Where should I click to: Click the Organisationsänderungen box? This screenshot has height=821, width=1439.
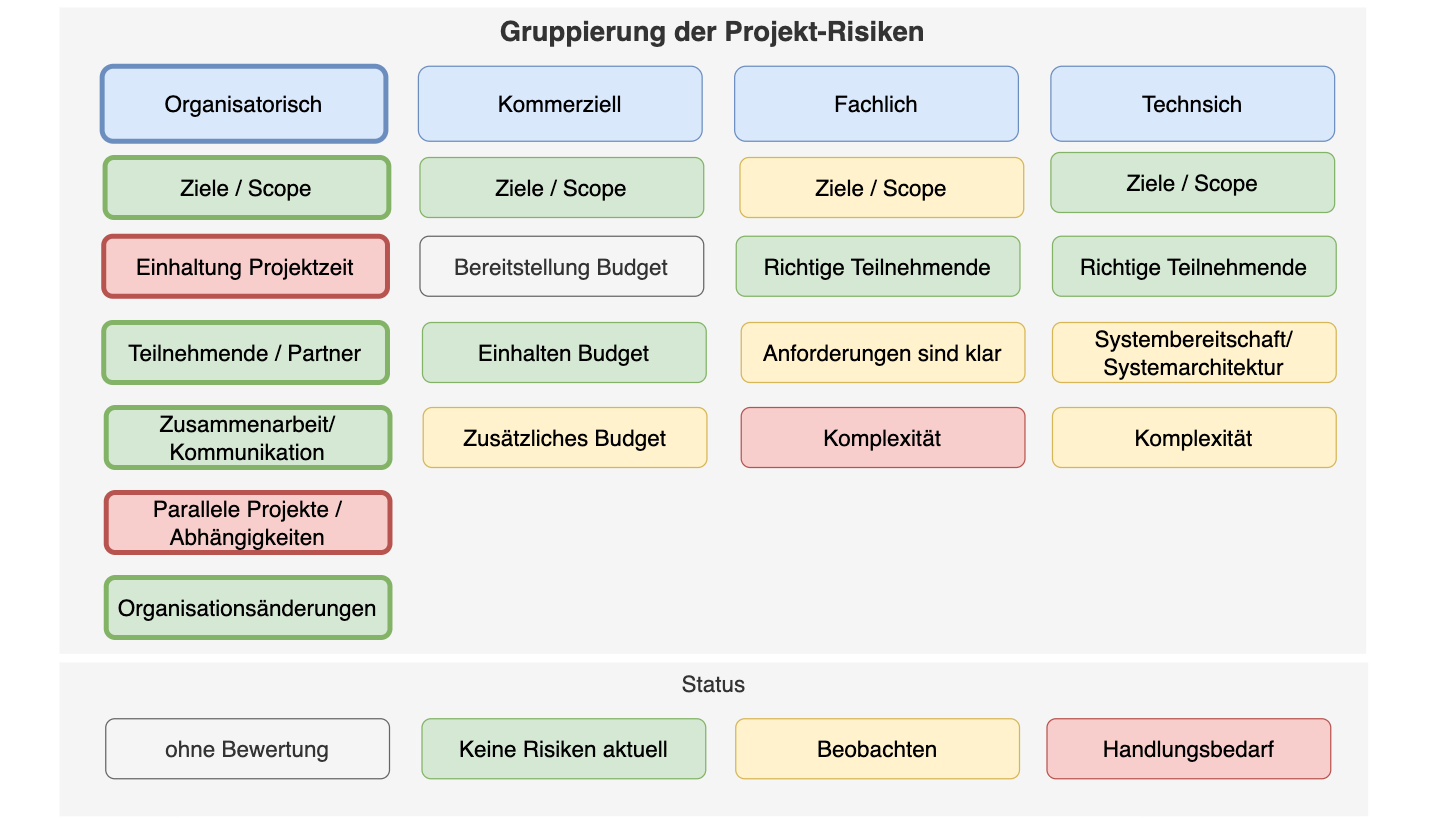click(248, 608)
